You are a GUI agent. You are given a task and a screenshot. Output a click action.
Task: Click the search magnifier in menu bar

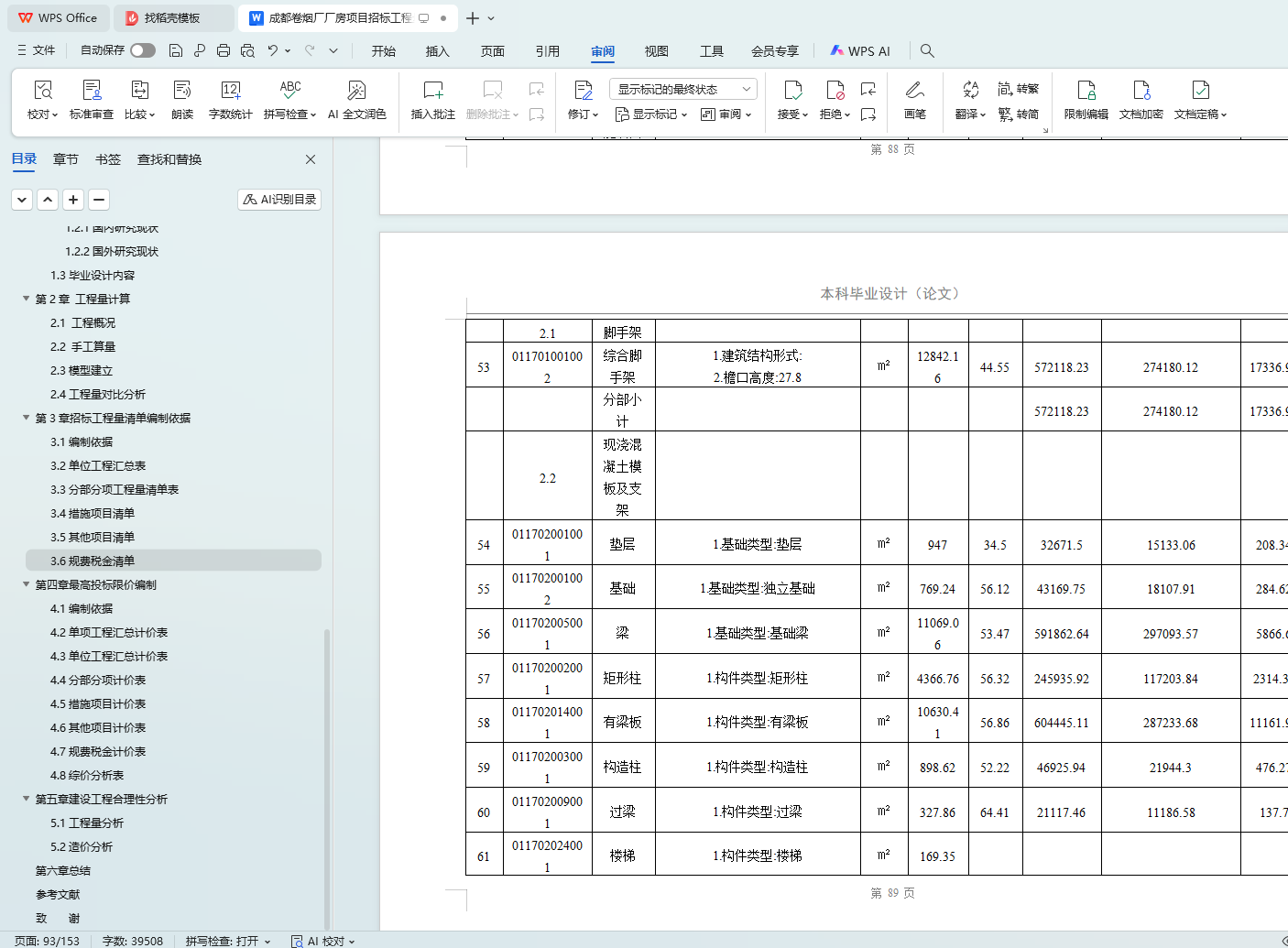click(927, 51)
